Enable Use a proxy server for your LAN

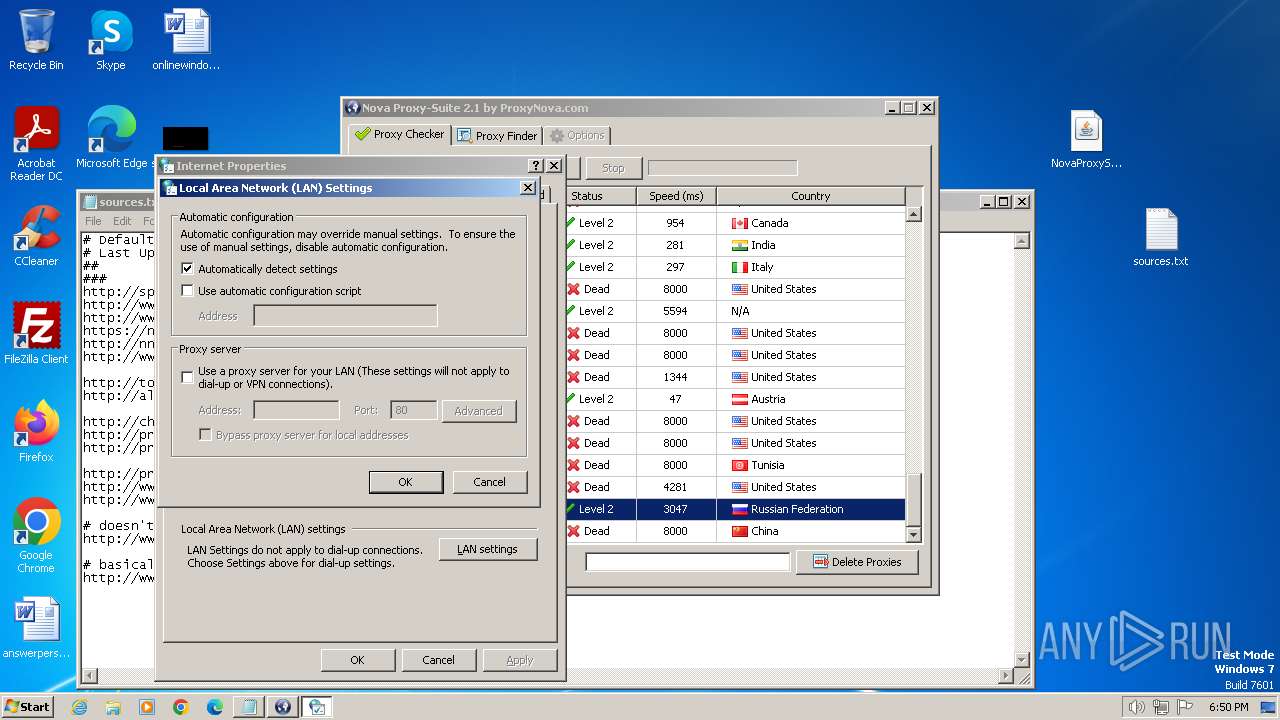187,377
